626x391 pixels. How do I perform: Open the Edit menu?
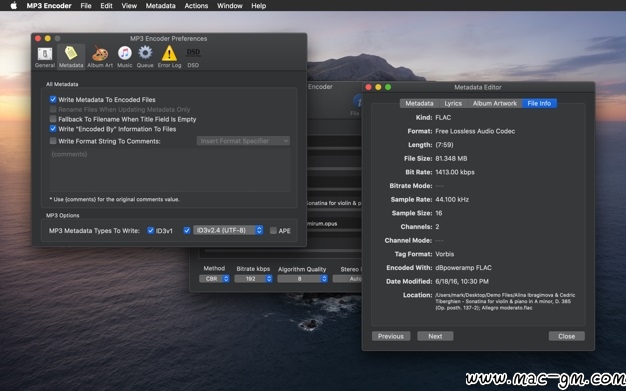tap(106, 6)
